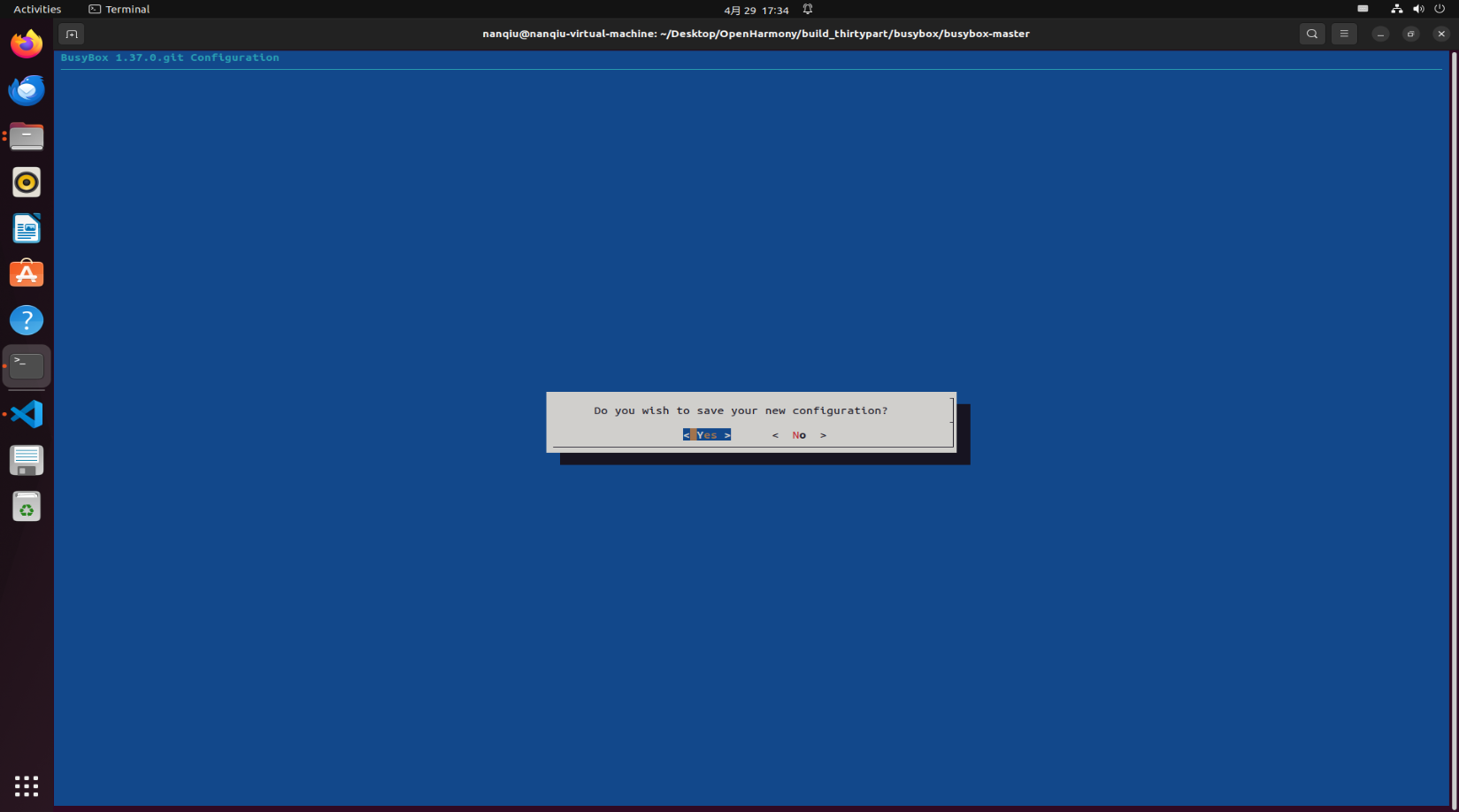Open the Trash in the dock
The height and width of the screenshot is (812, 1459).
click(27, 506)
